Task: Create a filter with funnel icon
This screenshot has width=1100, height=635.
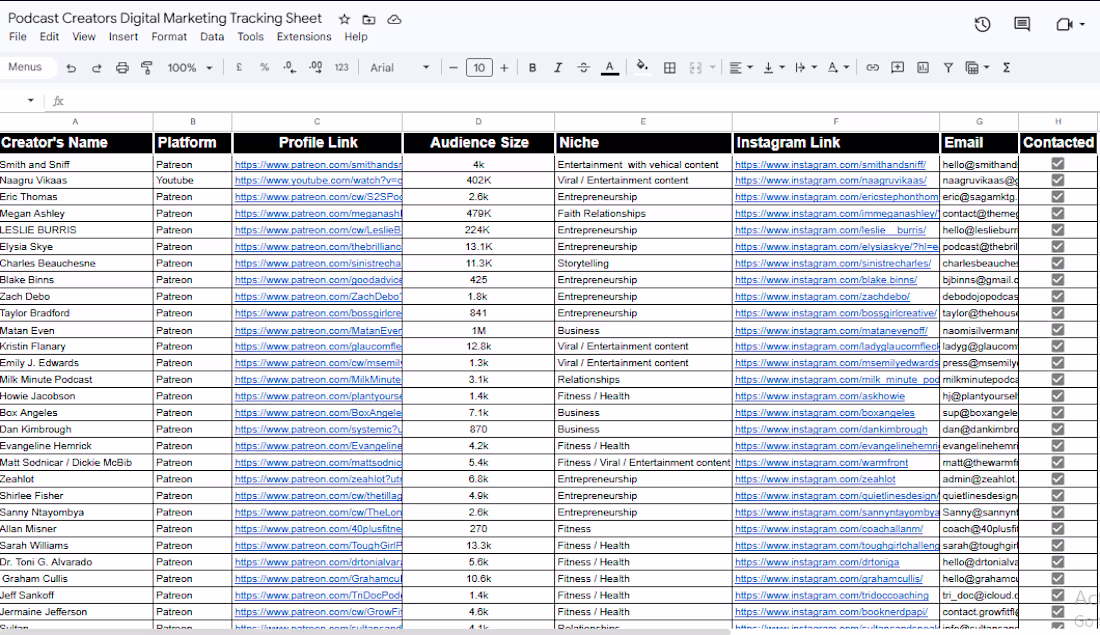Action: [x=948, y=67]
